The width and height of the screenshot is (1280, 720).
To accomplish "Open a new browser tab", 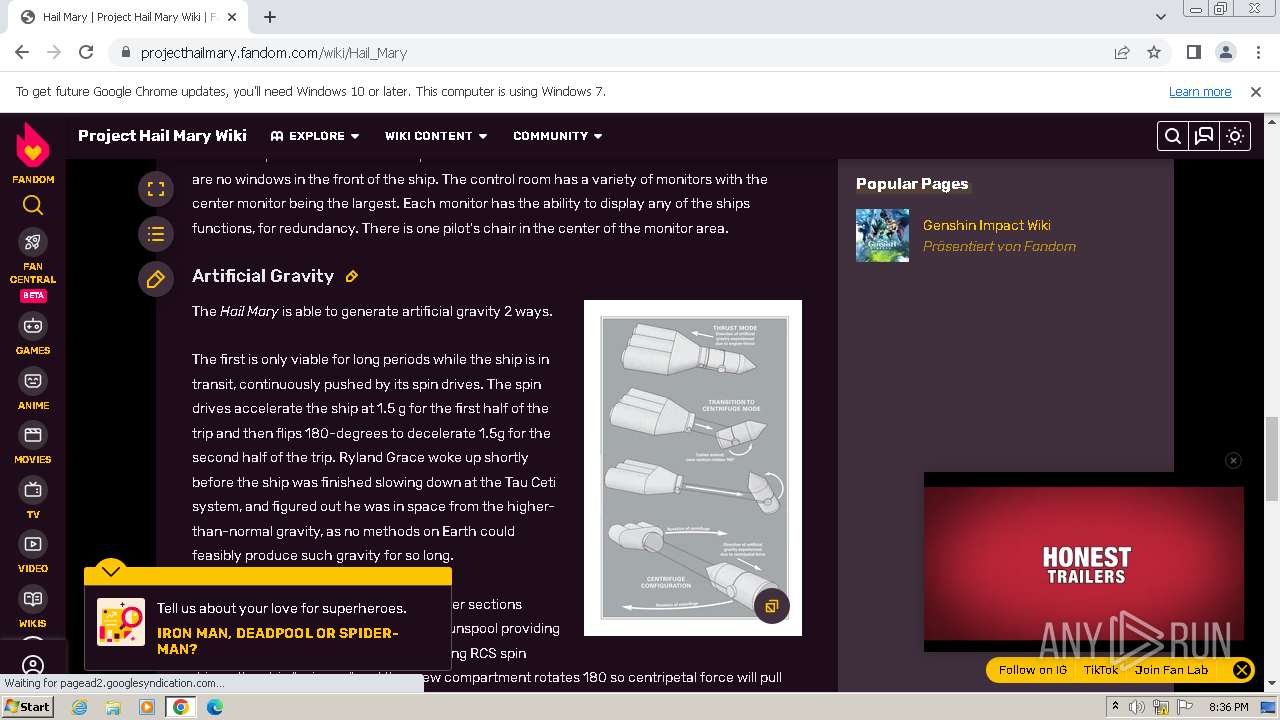I will point(270,16).
